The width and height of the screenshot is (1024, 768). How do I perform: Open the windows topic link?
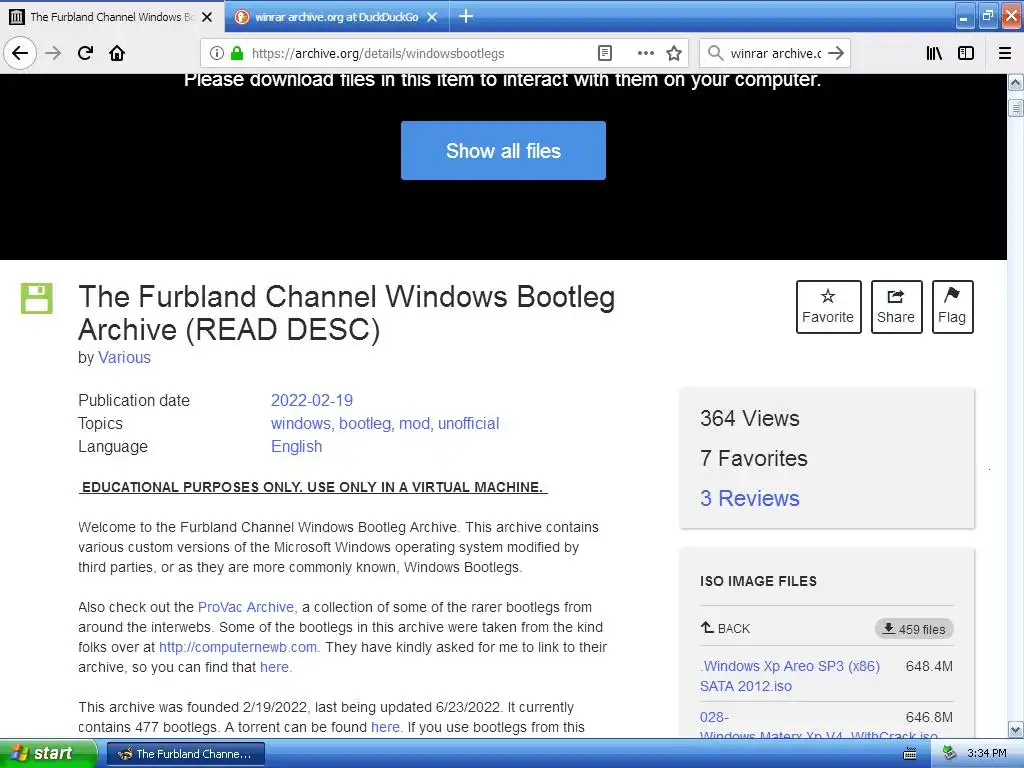(300, 423)
